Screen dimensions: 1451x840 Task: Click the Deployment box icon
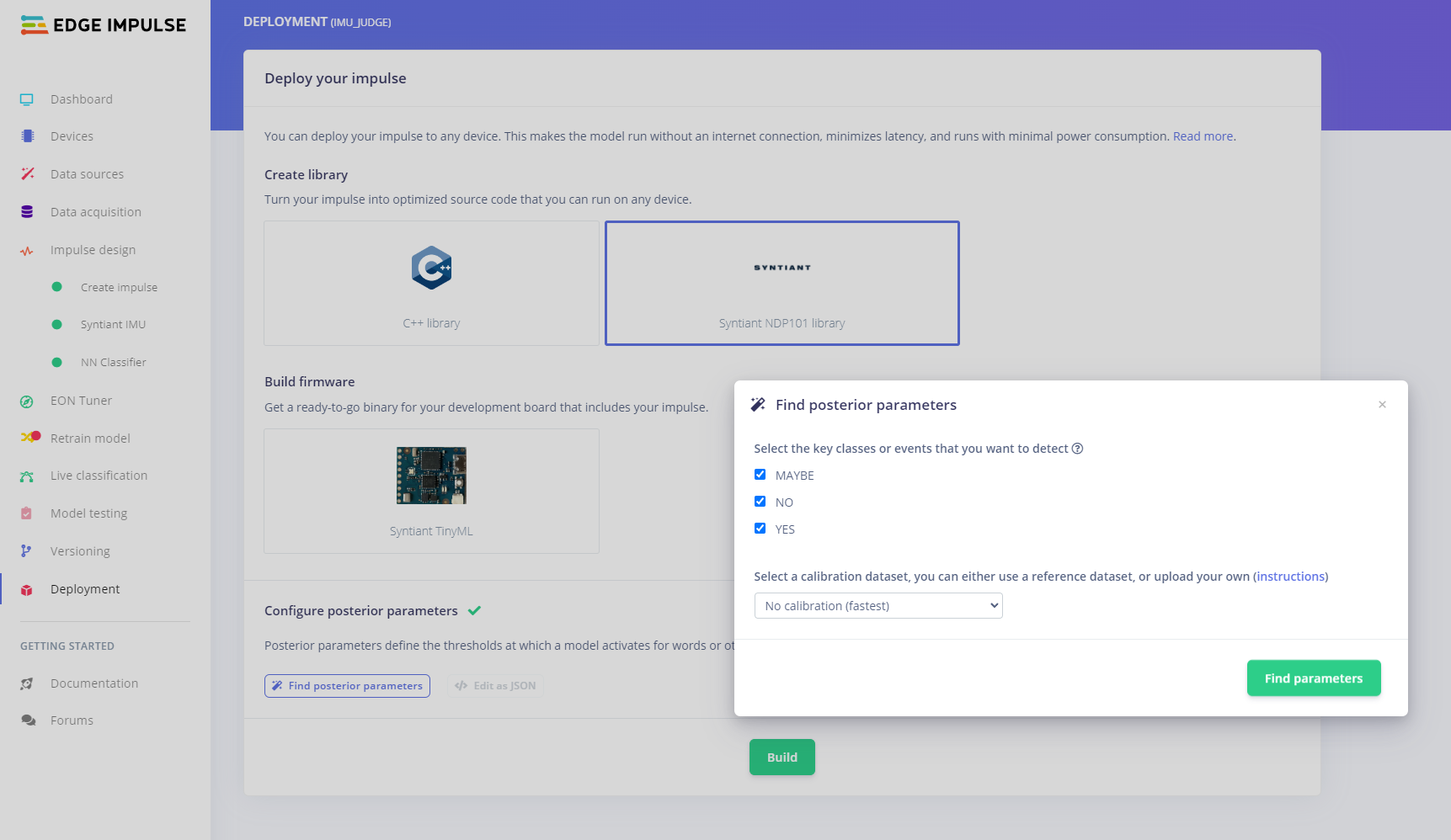tap(27, 589)
